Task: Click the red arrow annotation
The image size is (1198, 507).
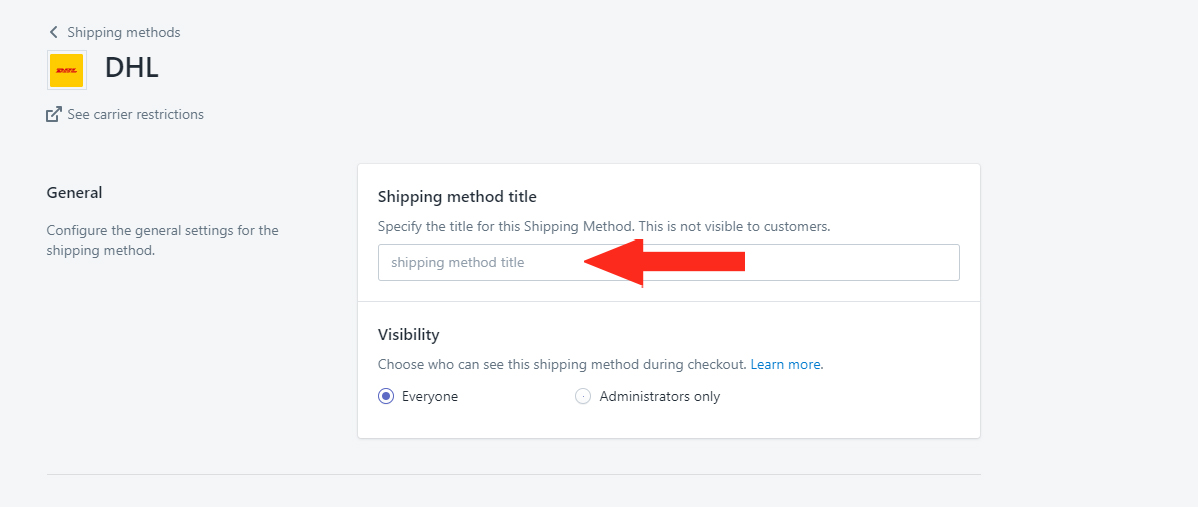Action: tap(664, 262)
